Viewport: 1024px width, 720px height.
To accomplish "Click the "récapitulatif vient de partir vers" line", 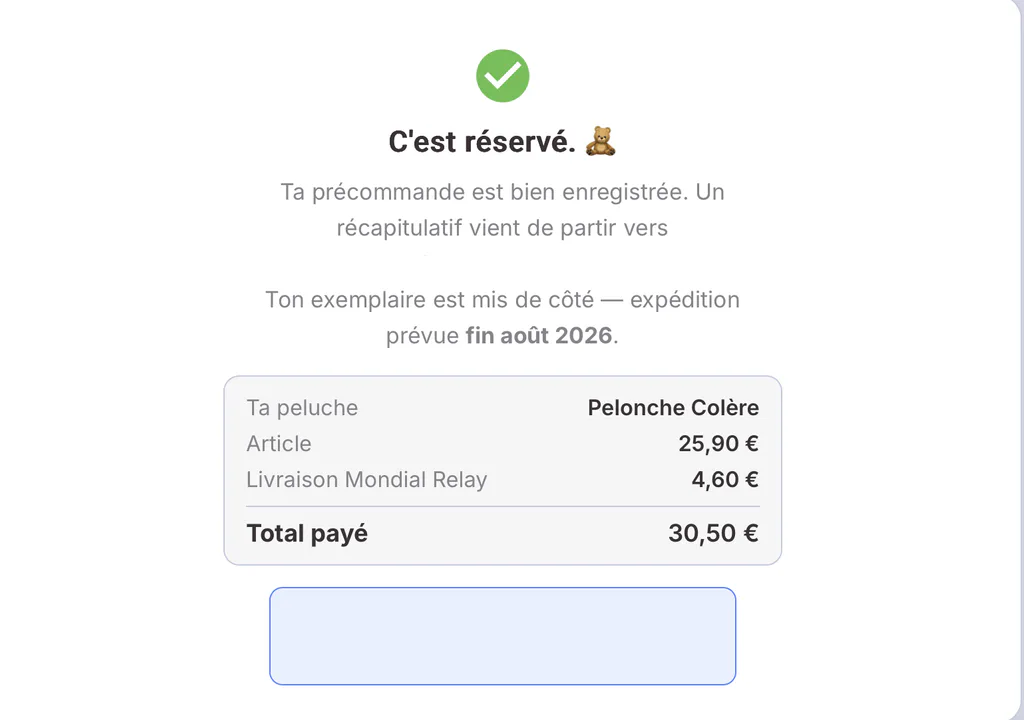I will pyautogui.click(x=502, y=228).
